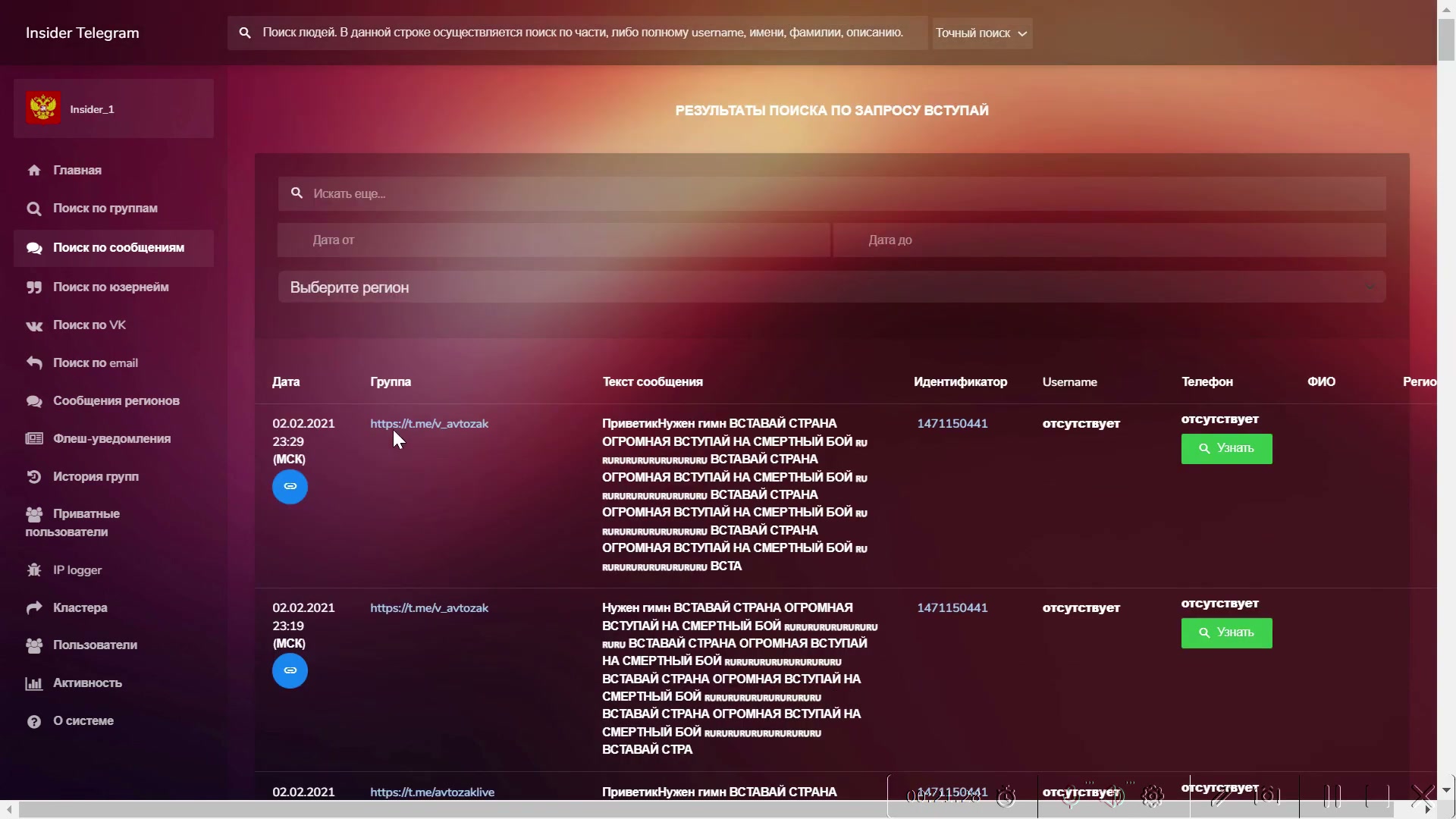Click the Идентификатор column header

[960, 382]
